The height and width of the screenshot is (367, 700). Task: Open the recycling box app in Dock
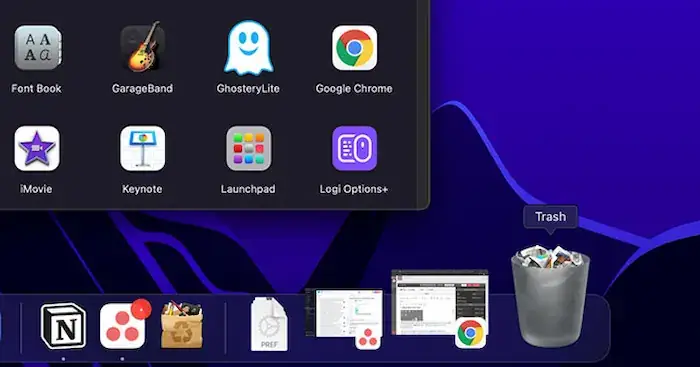click(x=182, y=325)
